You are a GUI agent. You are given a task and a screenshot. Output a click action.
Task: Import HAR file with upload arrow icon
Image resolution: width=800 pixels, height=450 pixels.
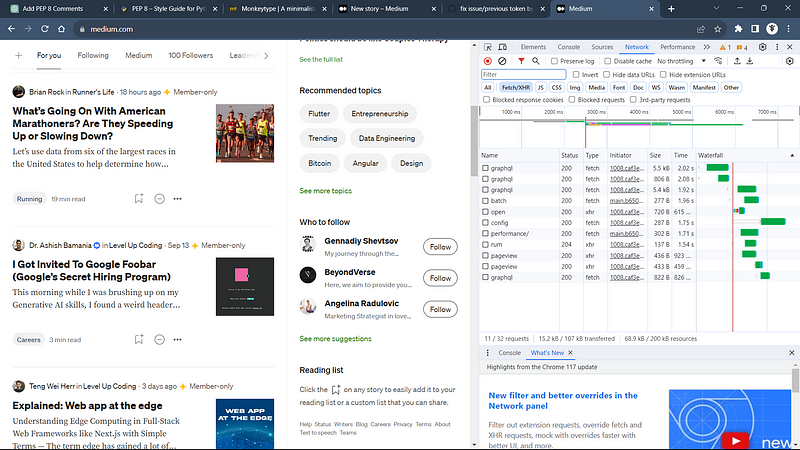click(737, 61)
